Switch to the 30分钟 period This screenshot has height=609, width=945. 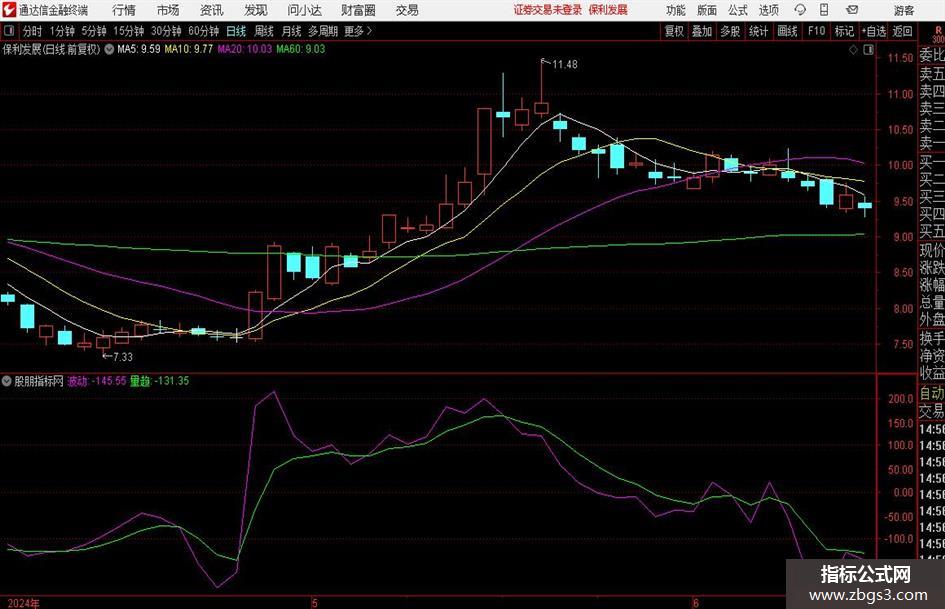(x=166, y=31)
